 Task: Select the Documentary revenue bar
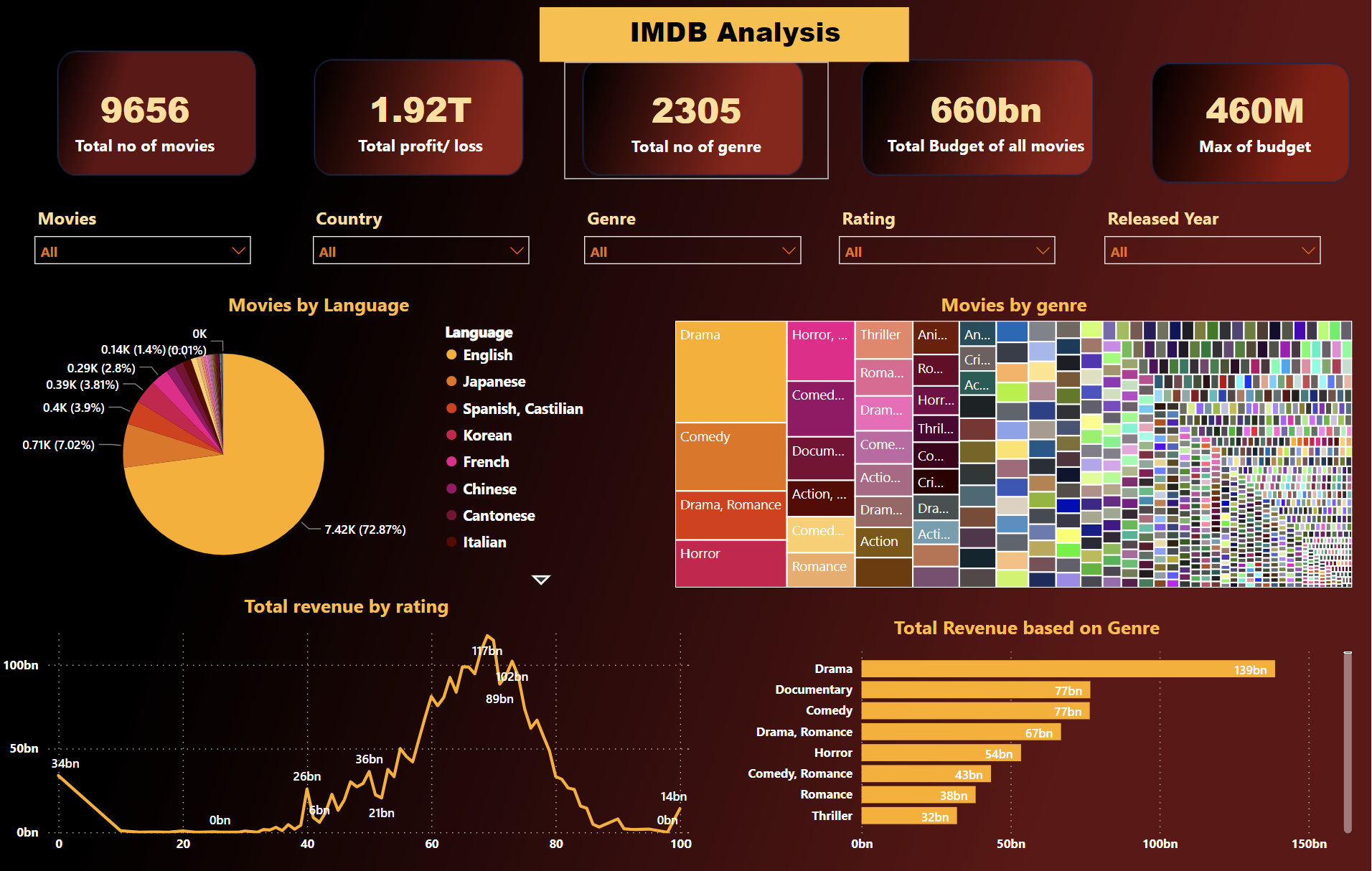[x=975, y=690]
